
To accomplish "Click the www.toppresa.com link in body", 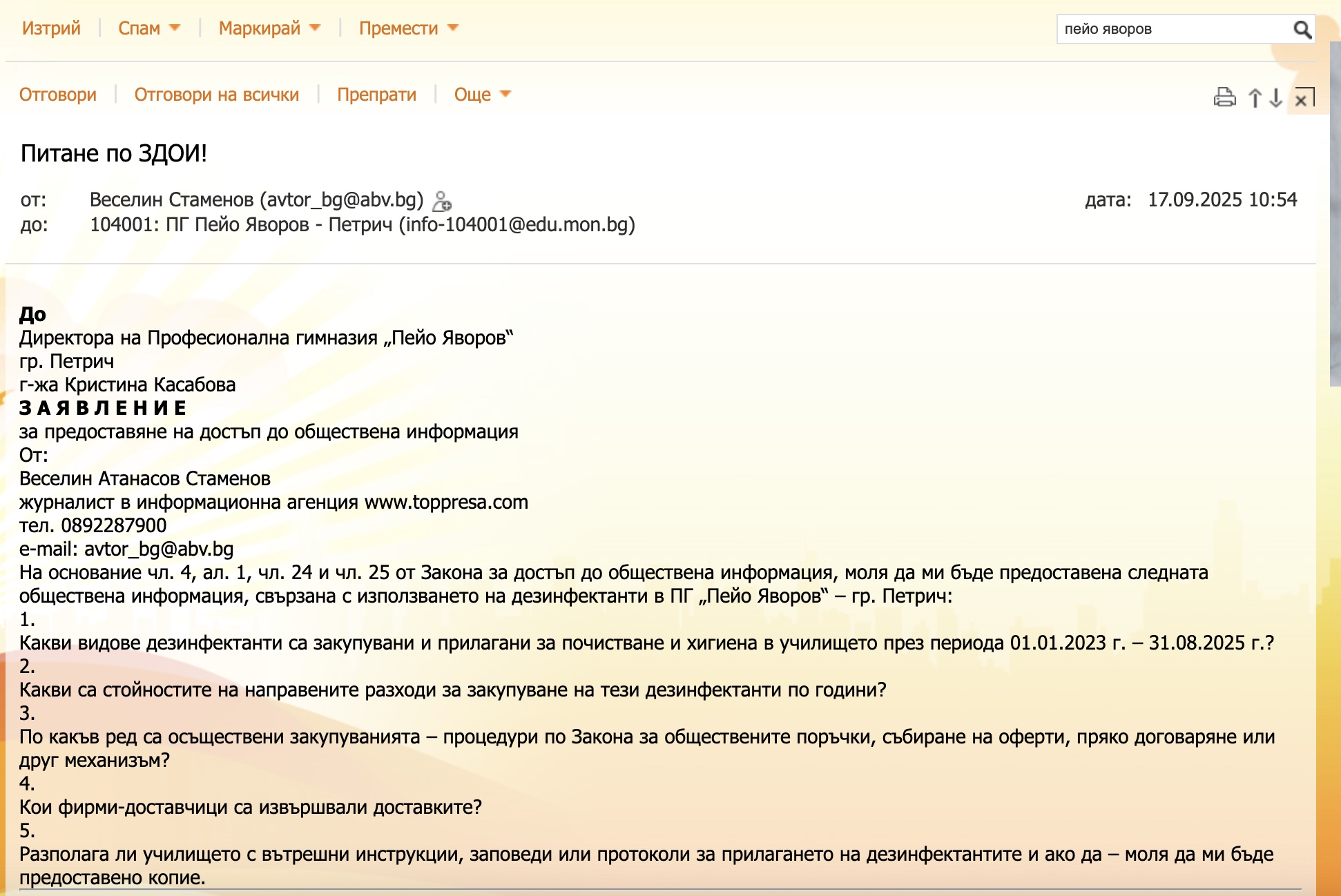I will [x=446, y=503].
